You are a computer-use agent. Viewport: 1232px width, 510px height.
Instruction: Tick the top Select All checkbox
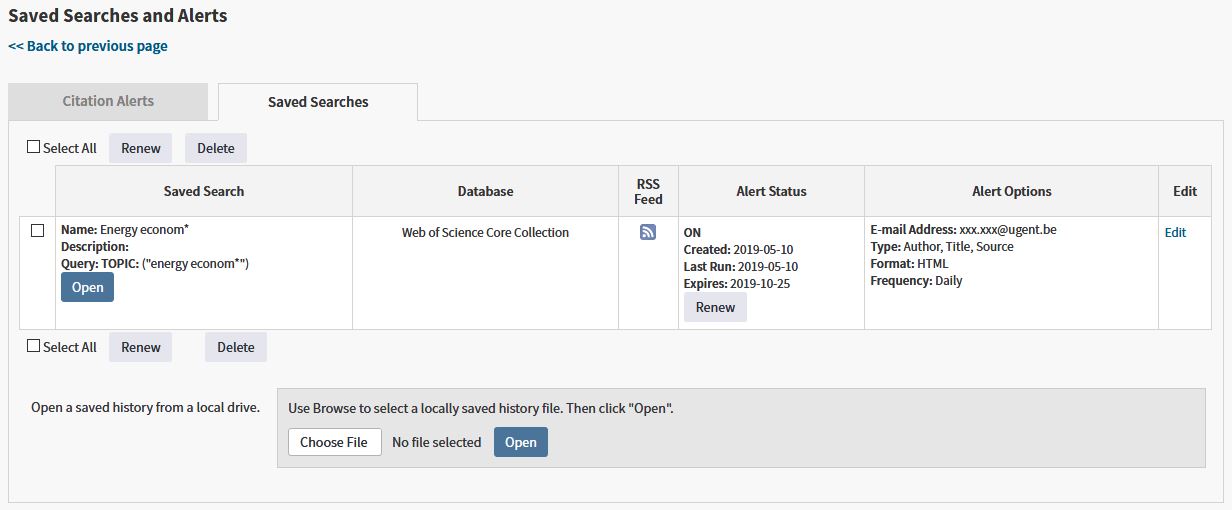pos(33,147)
